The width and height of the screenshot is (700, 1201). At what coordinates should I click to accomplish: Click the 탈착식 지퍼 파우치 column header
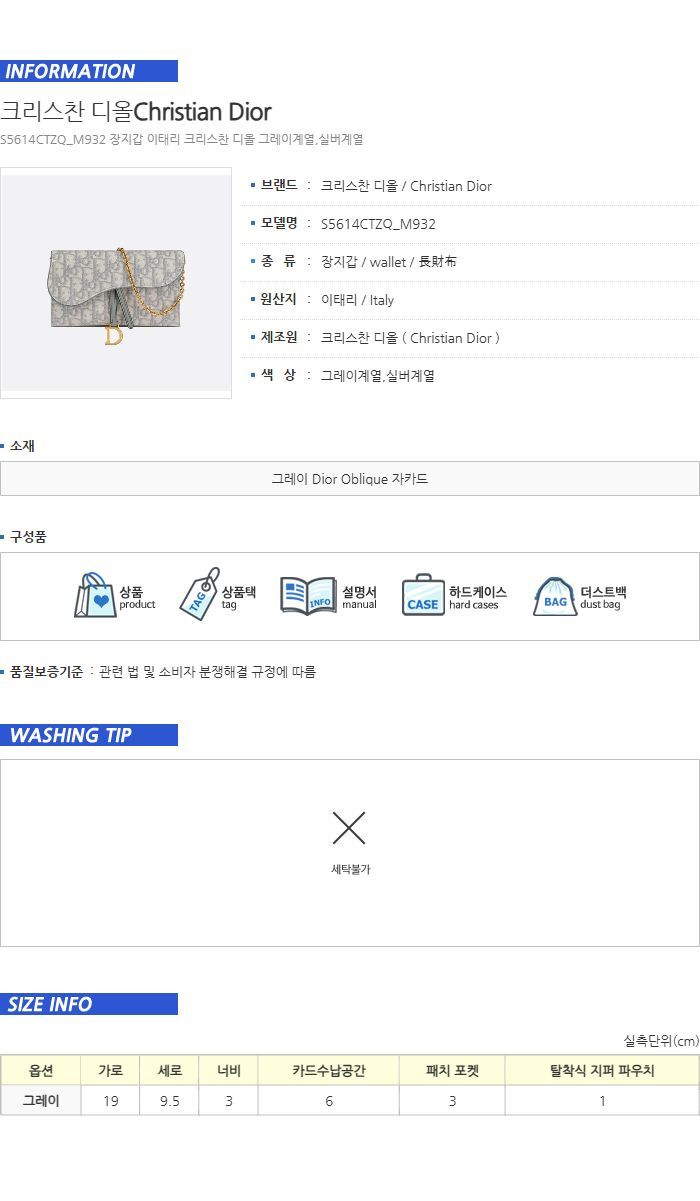(x=602, y=1071)
